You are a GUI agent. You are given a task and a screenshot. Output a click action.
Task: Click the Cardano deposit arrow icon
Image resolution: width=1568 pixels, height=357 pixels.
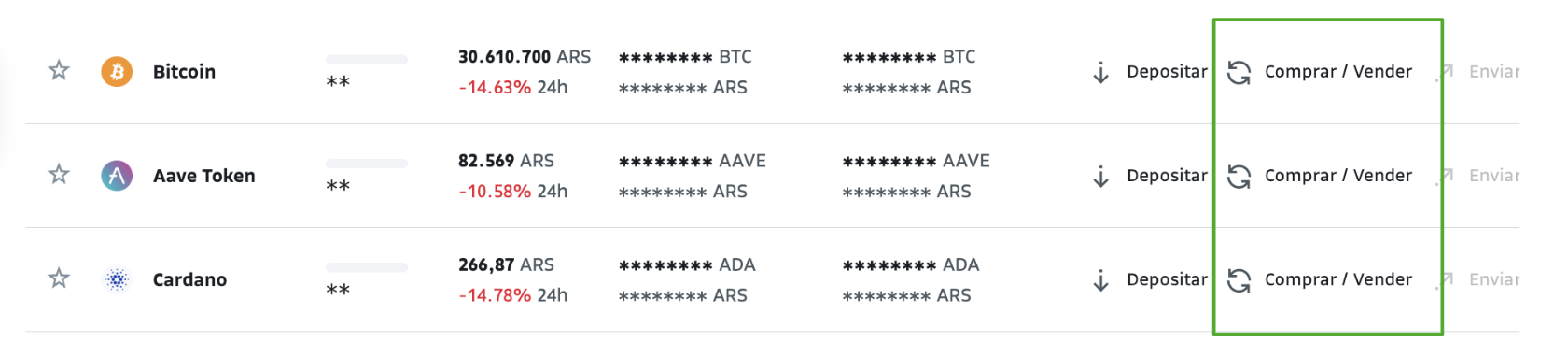click(1101, 279)
